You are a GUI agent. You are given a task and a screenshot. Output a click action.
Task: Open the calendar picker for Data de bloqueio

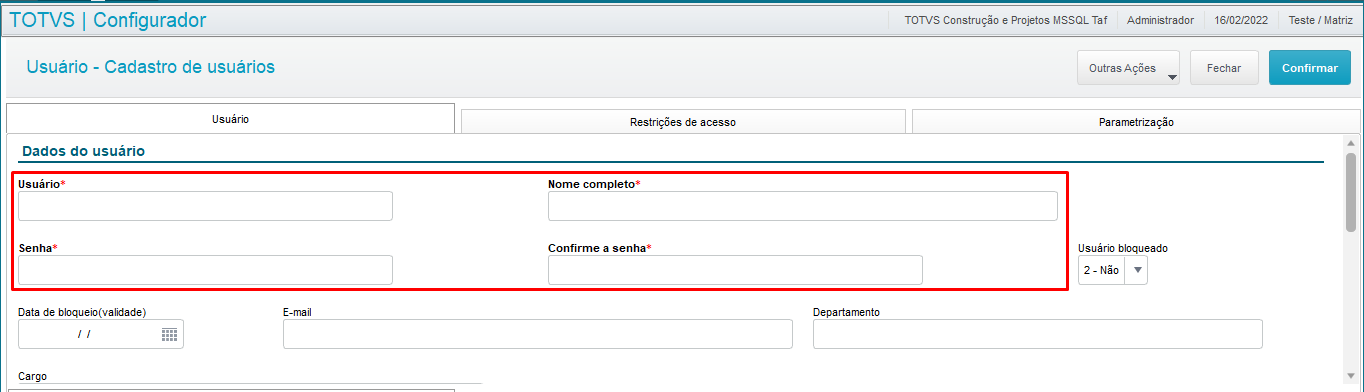(169, 335)
